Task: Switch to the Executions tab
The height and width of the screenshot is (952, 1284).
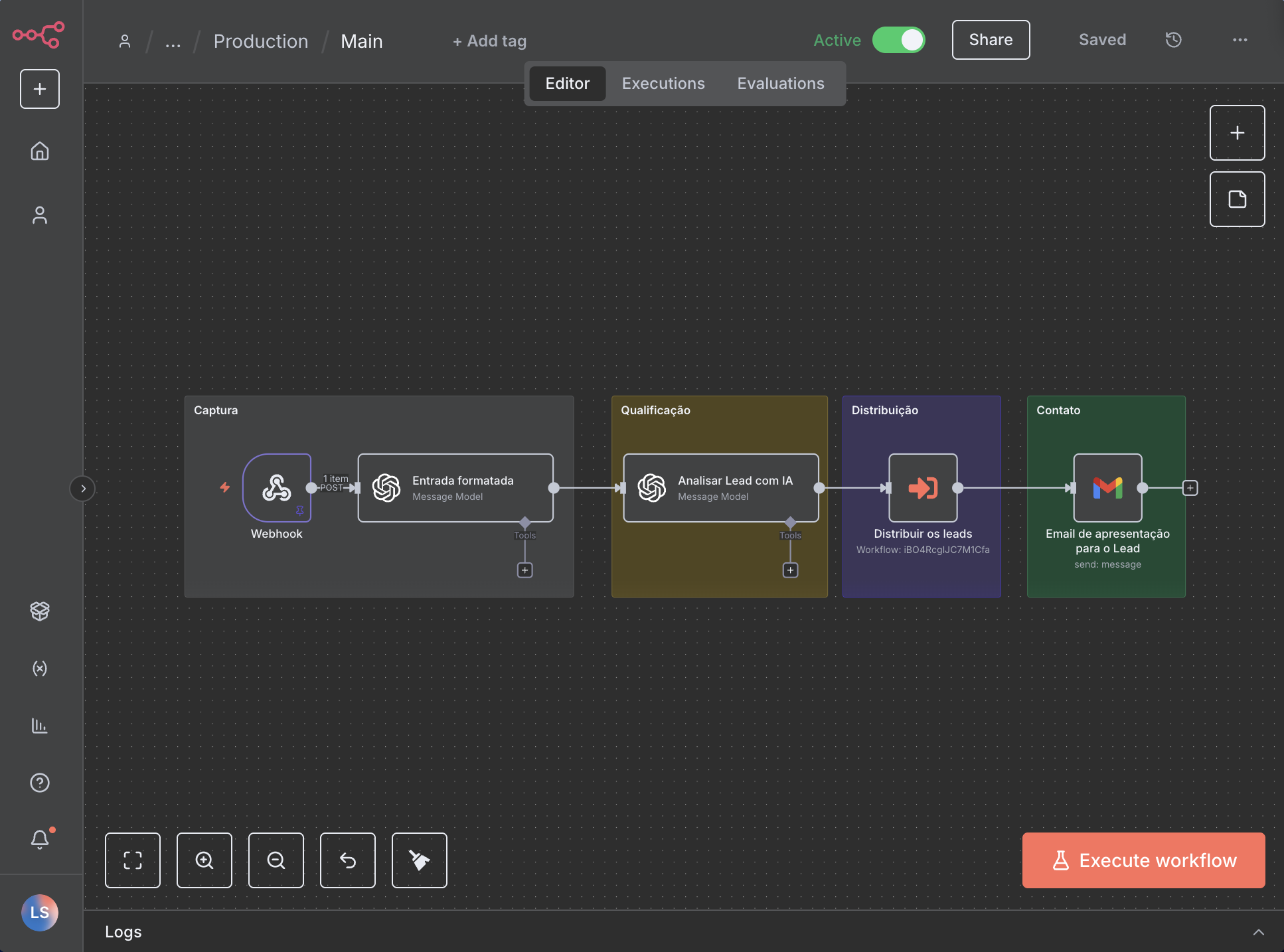Action: 663,84
